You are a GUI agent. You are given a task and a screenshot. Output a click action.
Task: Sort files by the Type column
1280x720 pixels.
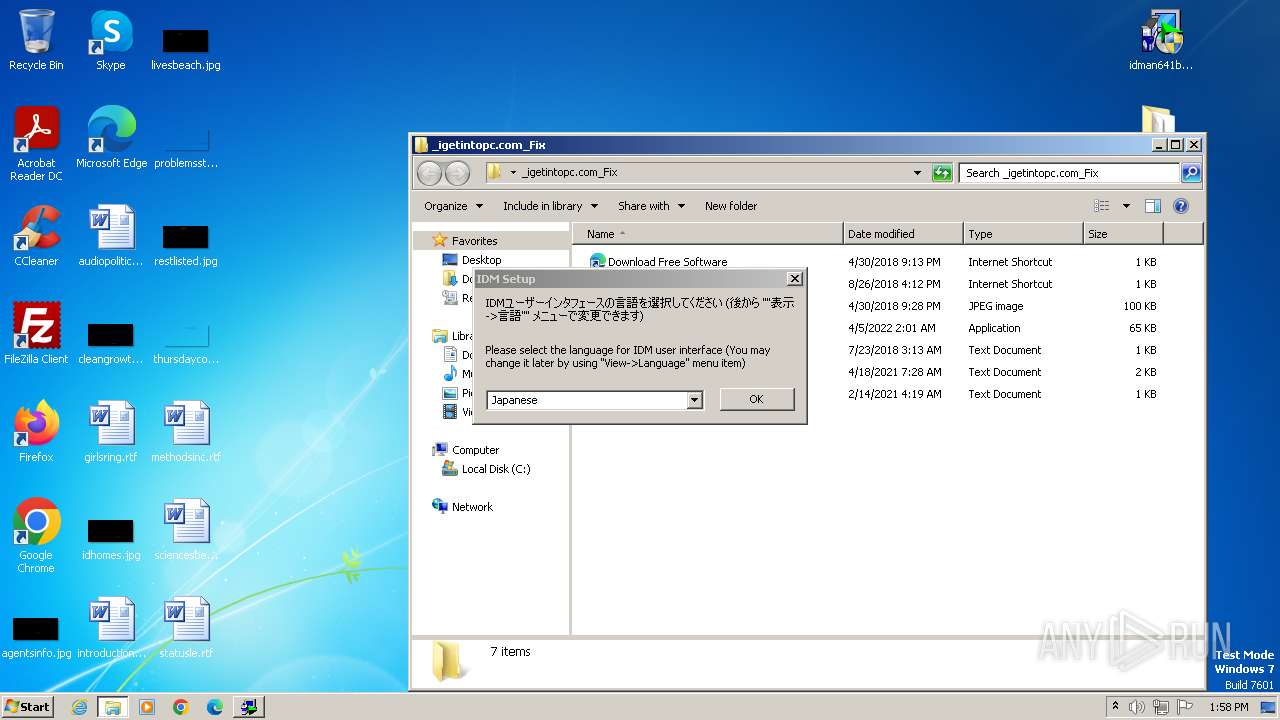[1023, 234]
